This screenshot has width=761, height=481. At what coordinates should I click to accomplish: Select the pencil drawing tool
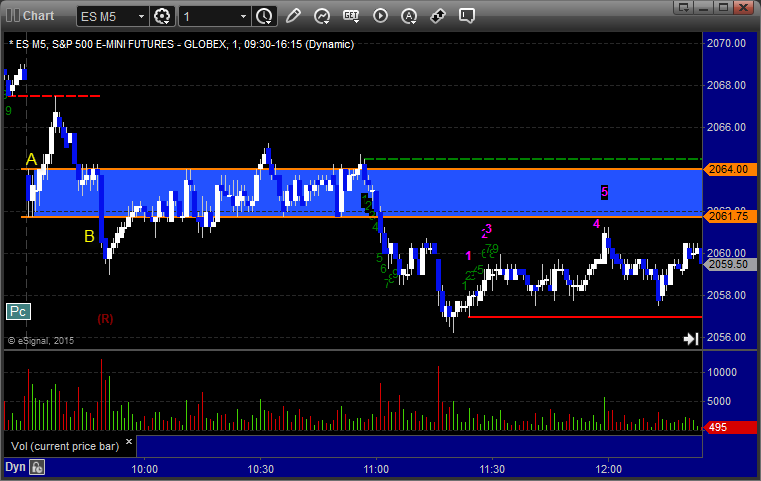point(293,16)
